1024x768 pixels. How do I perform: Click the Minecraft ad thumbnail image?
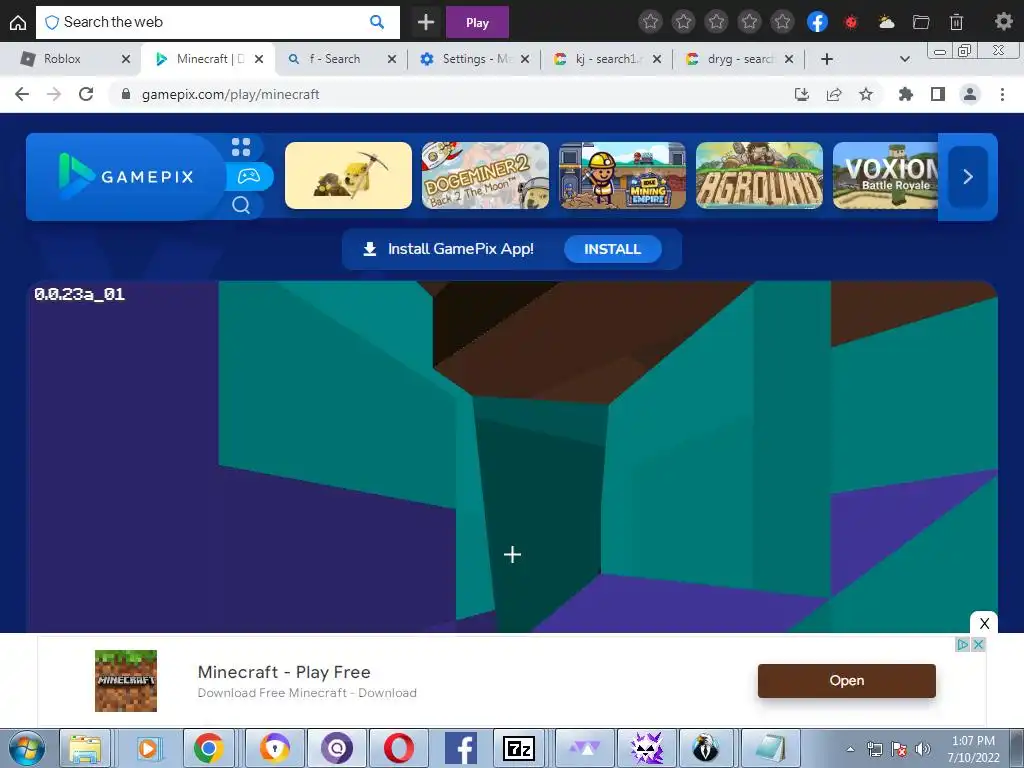(x=125, y=680)
